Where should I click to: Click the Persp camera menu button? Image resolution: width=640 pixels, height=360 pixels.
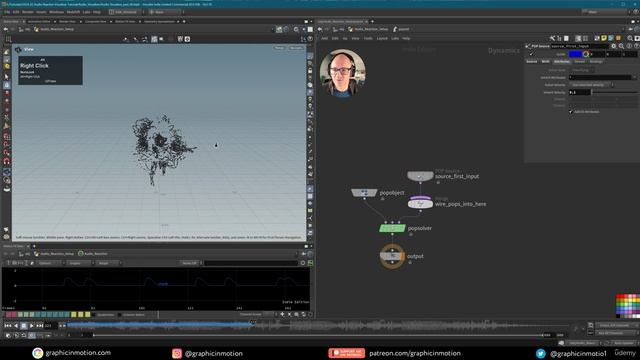[279, 48]
